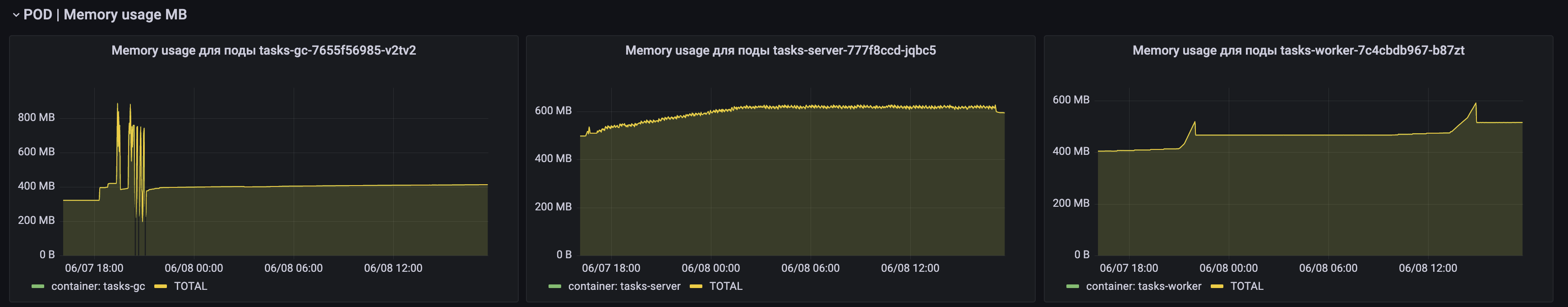Click green color swatch for tasks-server

(554, 286)
